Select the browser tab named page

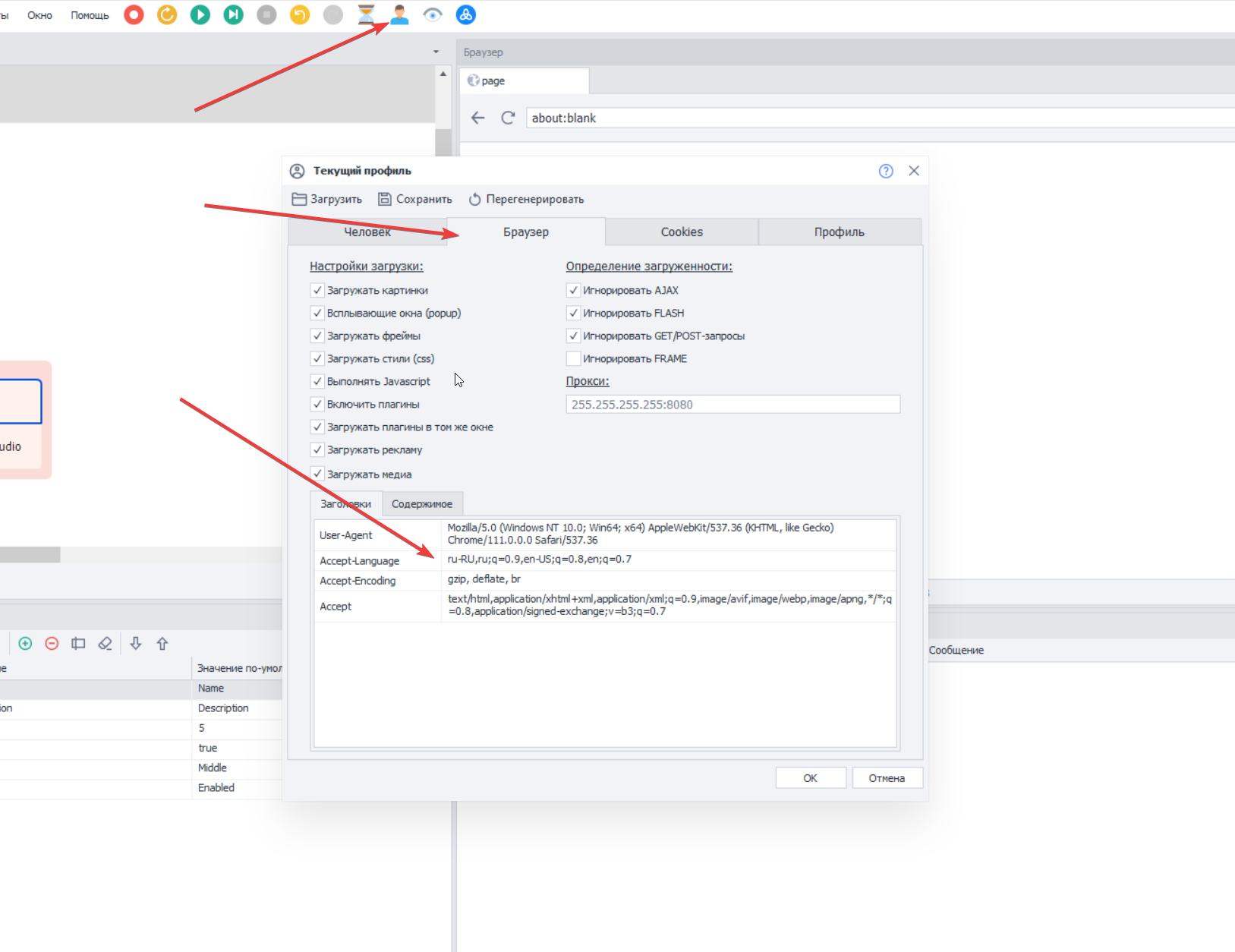[x=525, y=80]
